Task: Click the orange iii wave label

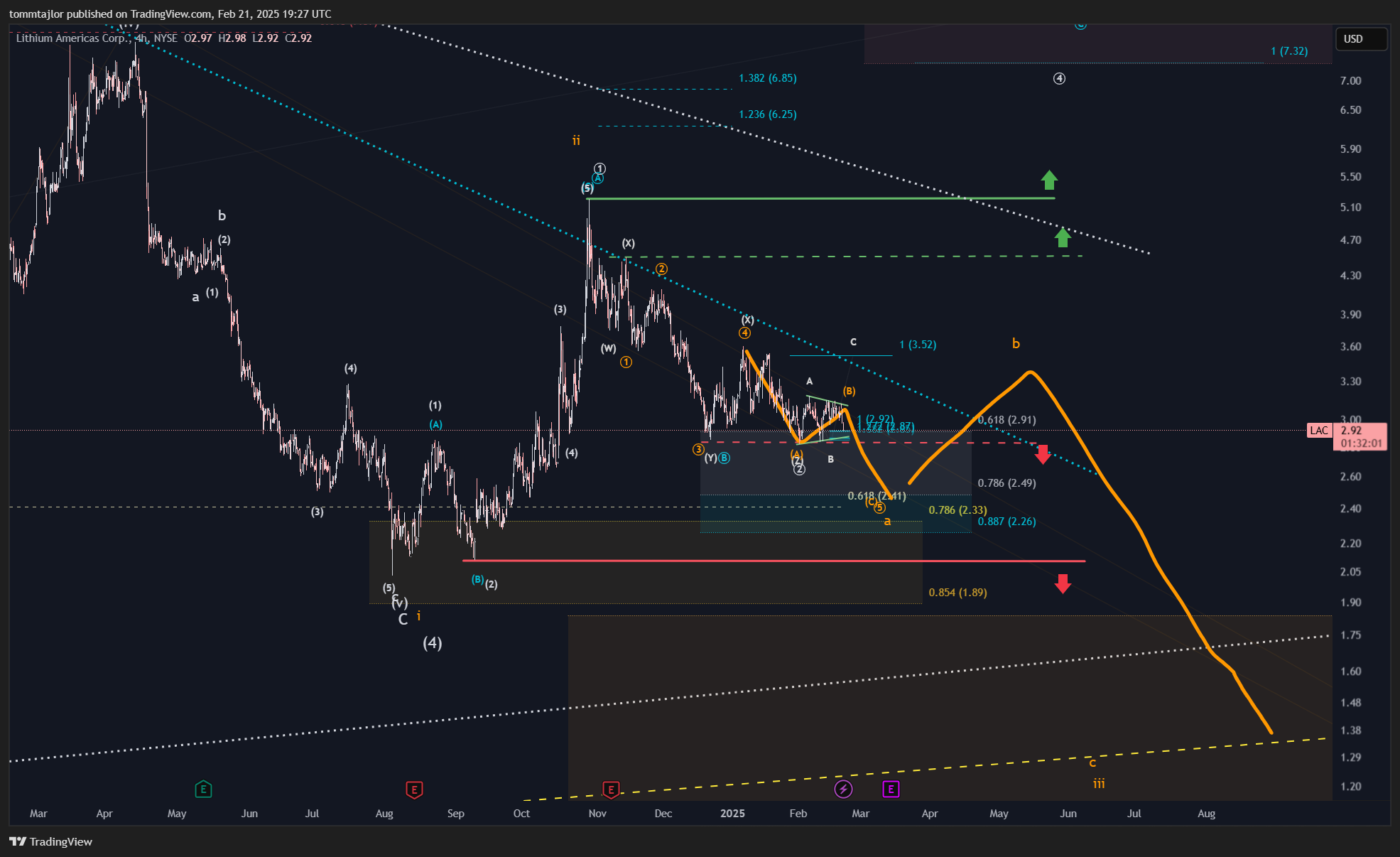Action: pos(1099,783)
